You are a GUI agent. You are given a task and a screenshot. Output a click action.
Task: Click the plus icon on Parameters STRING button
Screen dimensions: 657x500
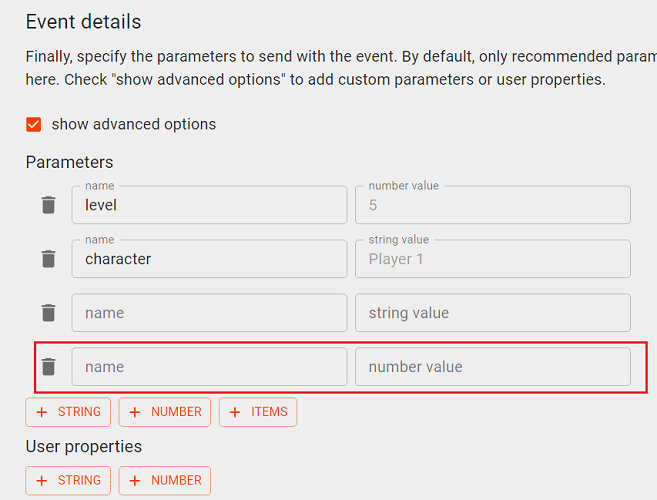point(41,412)
